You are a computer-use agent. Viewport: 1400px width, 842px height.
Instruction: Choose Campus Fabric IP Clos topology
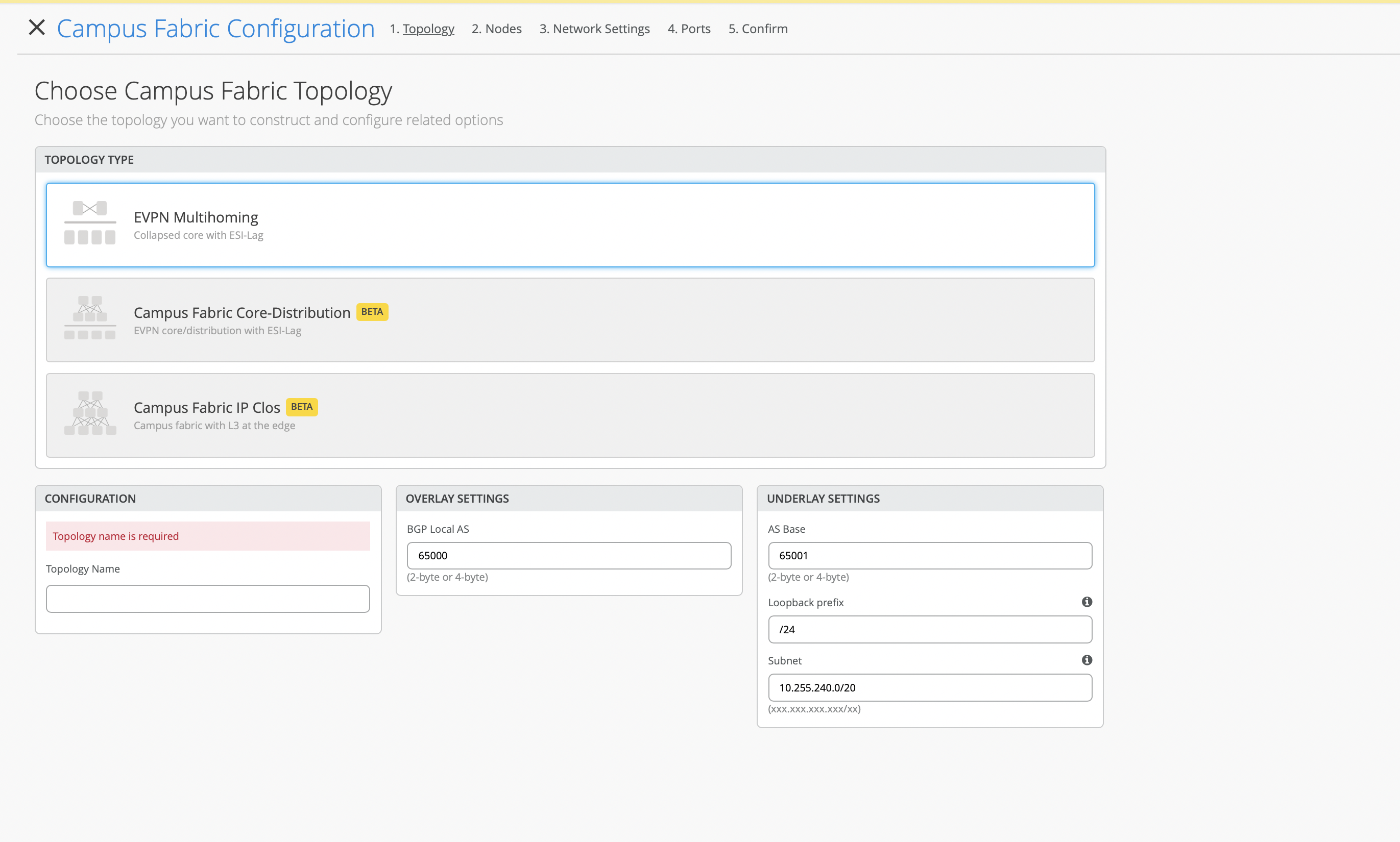pyautogui.click(x=569, y=415)
